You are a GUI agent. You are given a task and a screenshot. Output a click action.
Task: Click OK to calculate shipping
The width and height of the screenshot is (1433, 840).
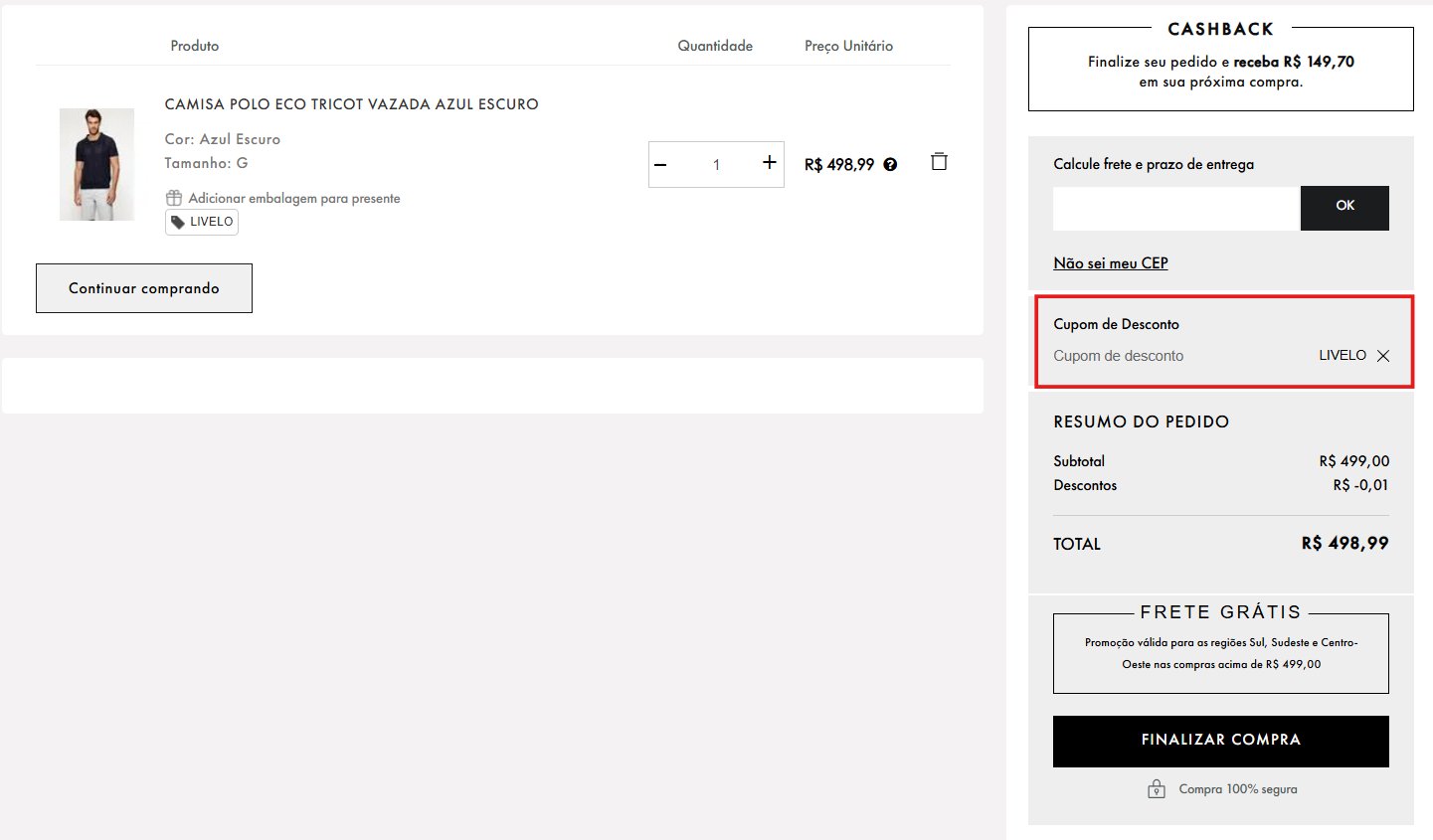point(1344,208)
